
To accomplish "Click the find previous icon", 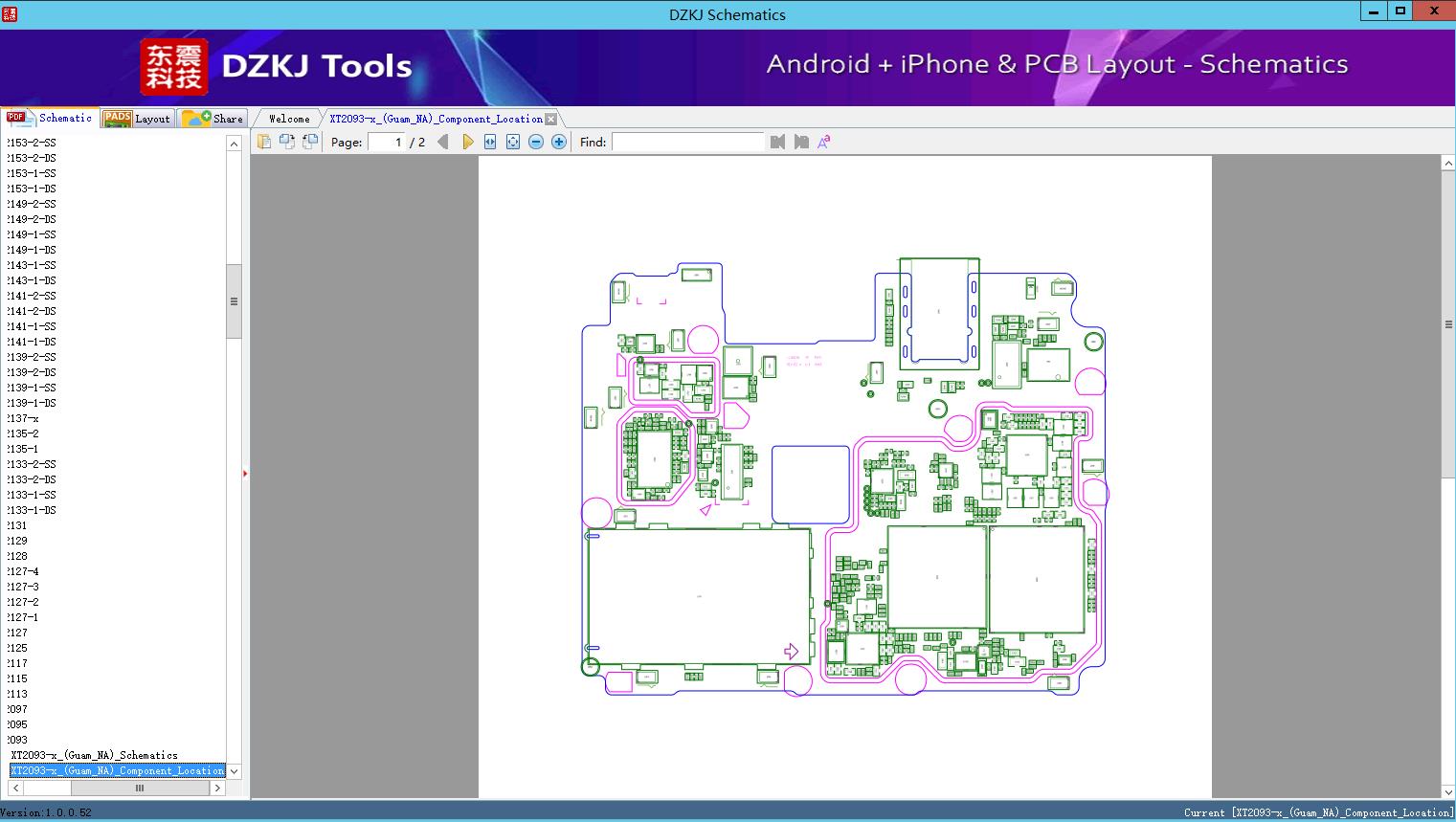I will (777, 142).
